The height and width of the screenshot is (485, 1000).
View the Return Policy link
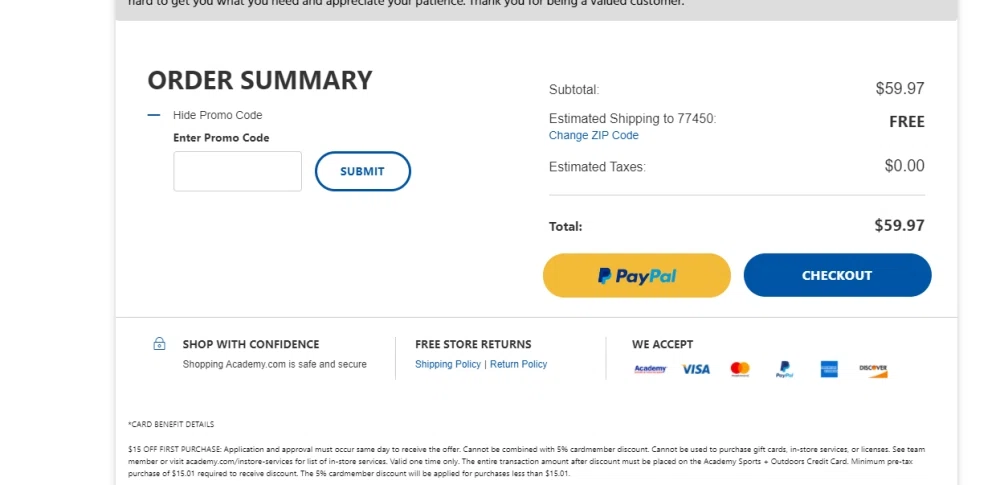[x=518, y=364]
